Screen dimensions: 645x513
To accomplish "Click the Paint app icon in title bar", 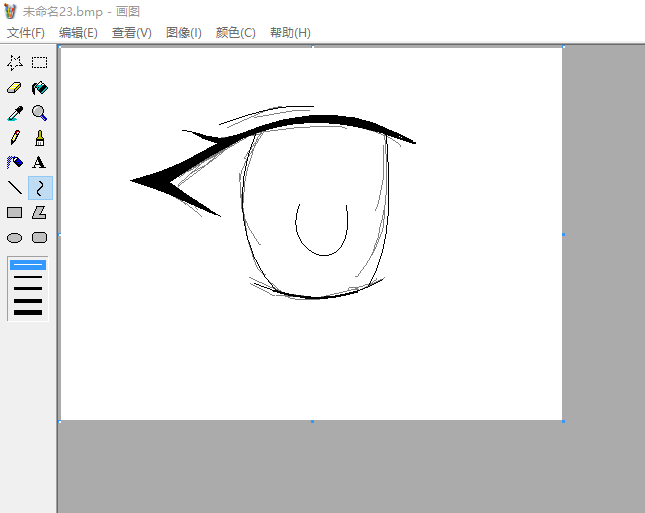I will (10, 11).
